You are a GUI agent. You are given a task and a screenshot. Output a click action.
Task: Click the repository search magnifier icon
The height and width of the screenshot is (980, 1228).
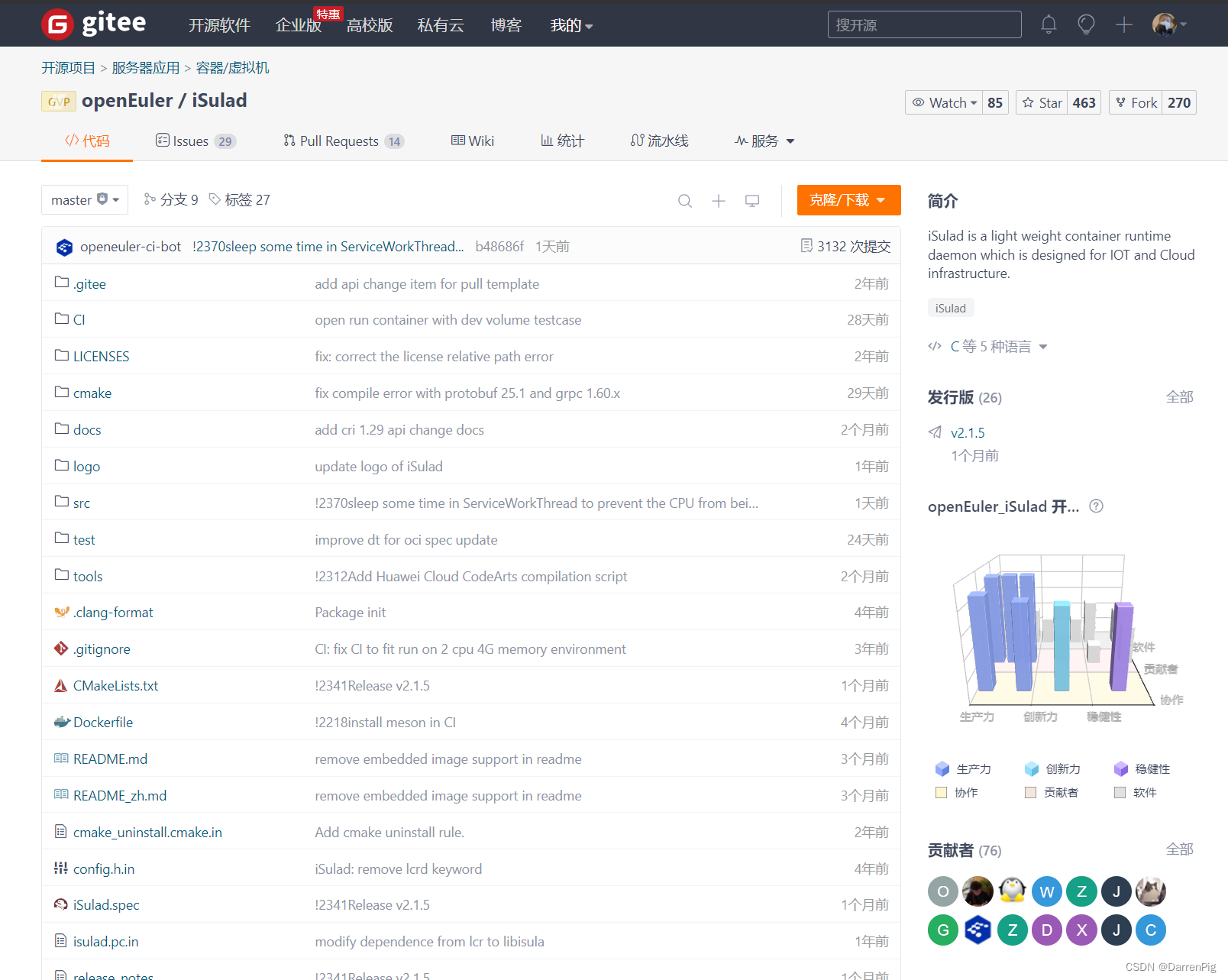pos(685,201)
